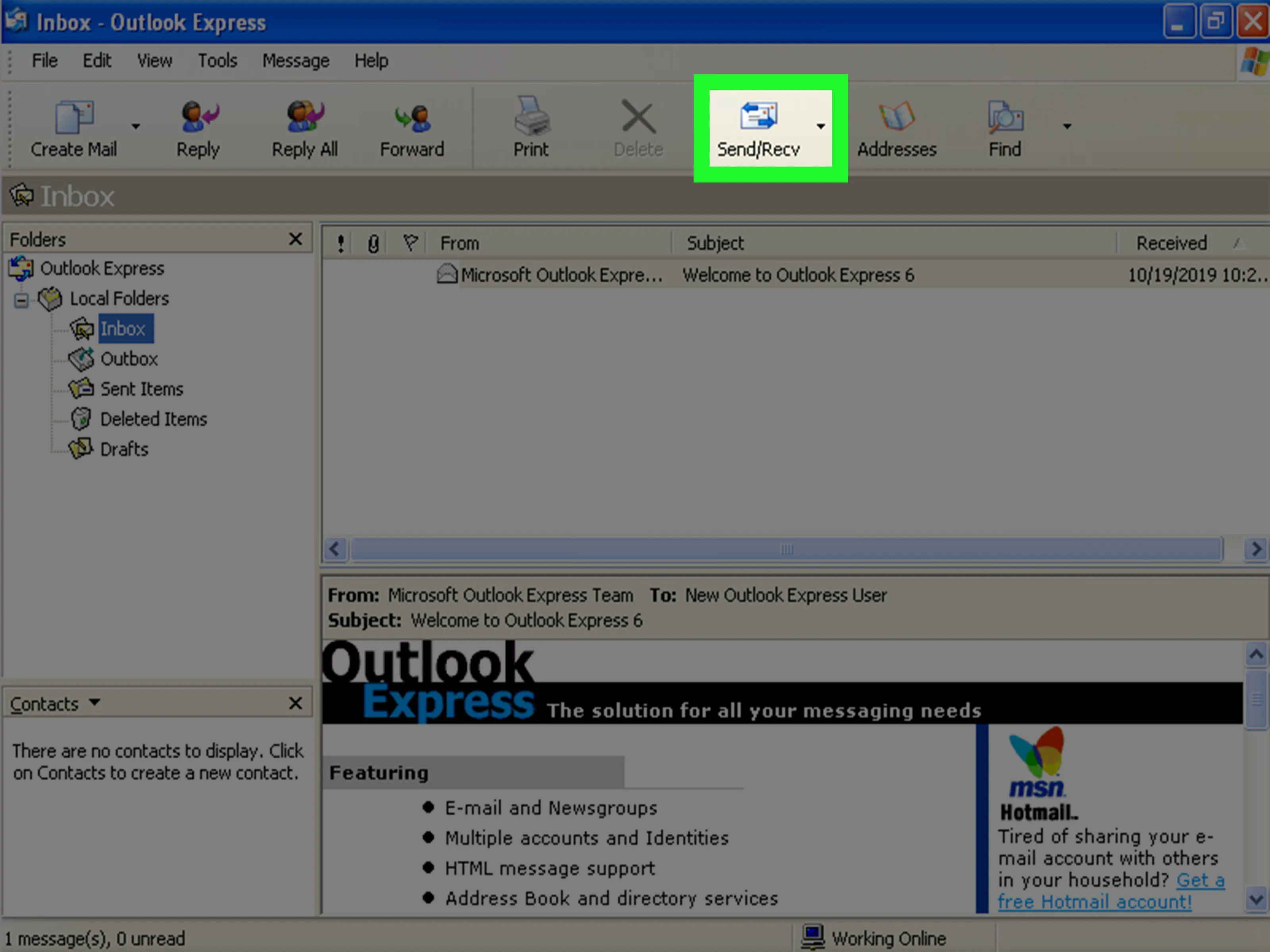Open the Help menu
The width and height of the screenshot is (1270, 952).
click(371, 61)
